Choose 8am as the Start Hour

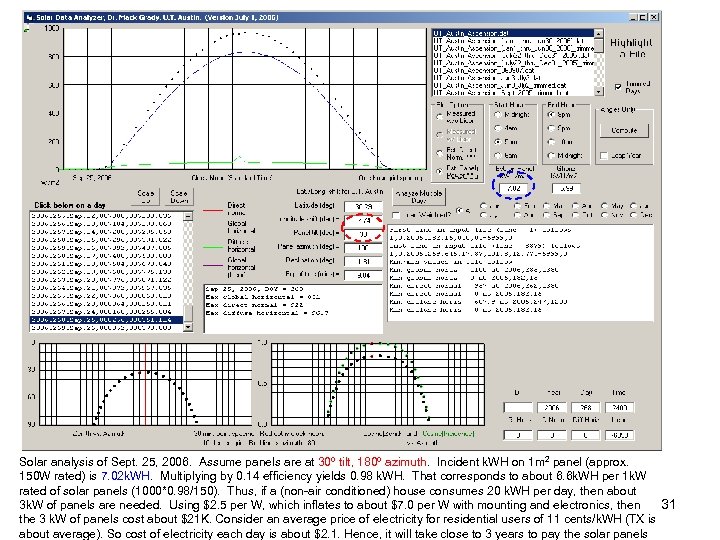pyautogui.click(x=497, y=155)
